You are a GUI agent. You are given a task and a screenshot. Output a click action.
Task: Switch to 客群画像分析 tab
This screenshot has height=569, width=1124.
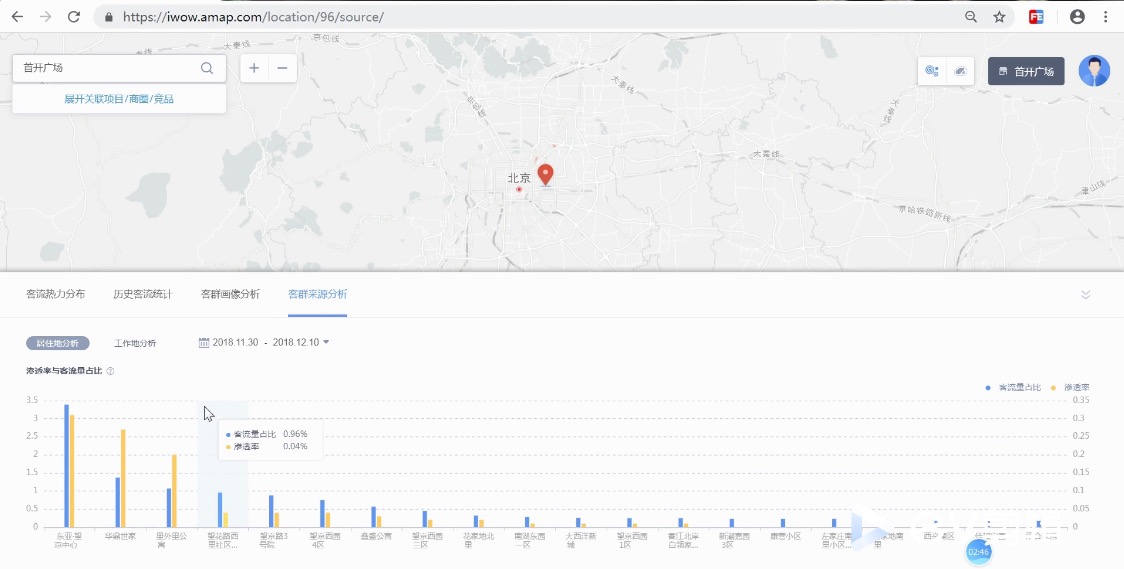(x=230, y=294)
